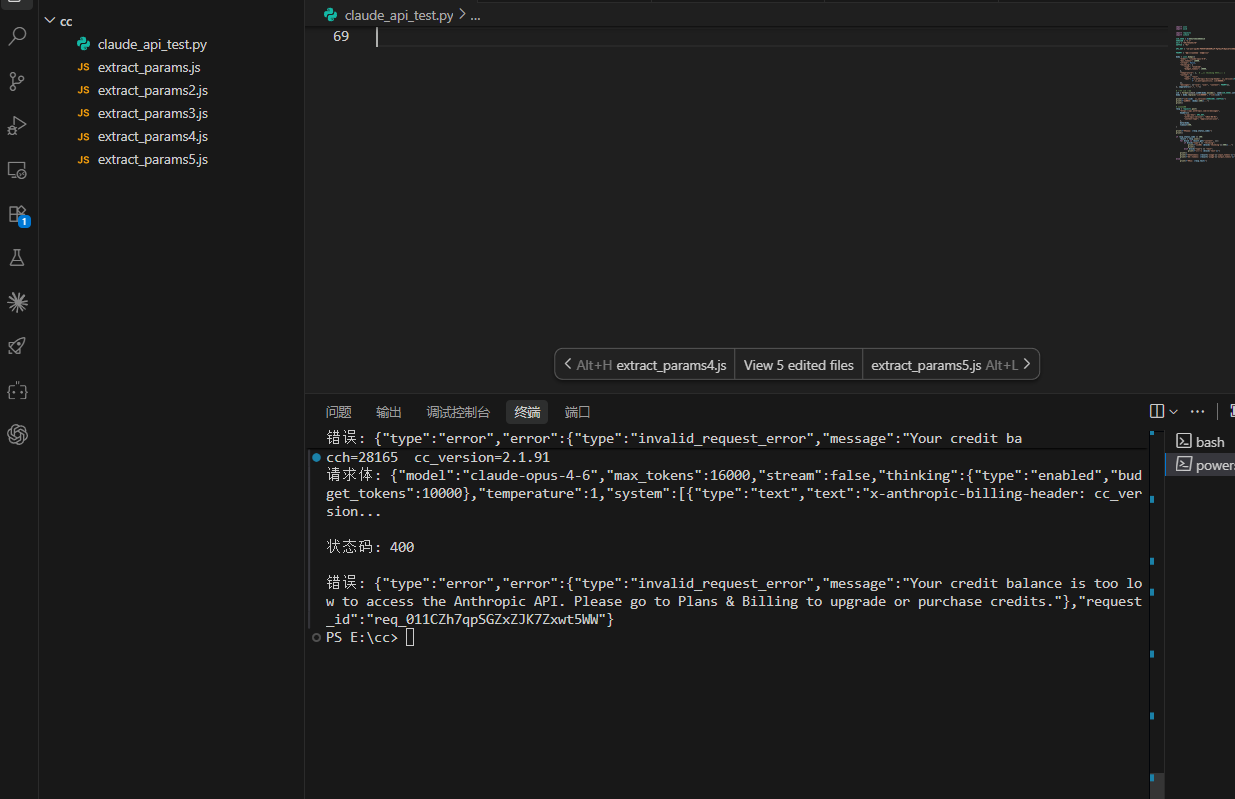
Task: Open the Run and Debug view
Action: tap(17, 125)
